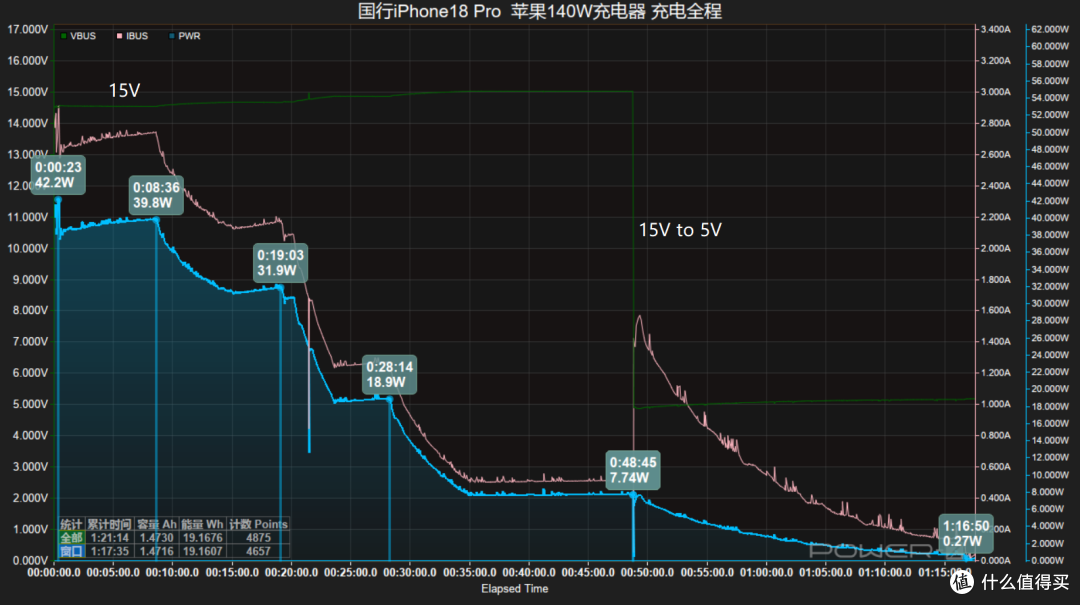The height and width of the screenshot is (605, 1080).
Task: Click the 统计 table header
Action: pyautogui.click(x=71, y=524)
